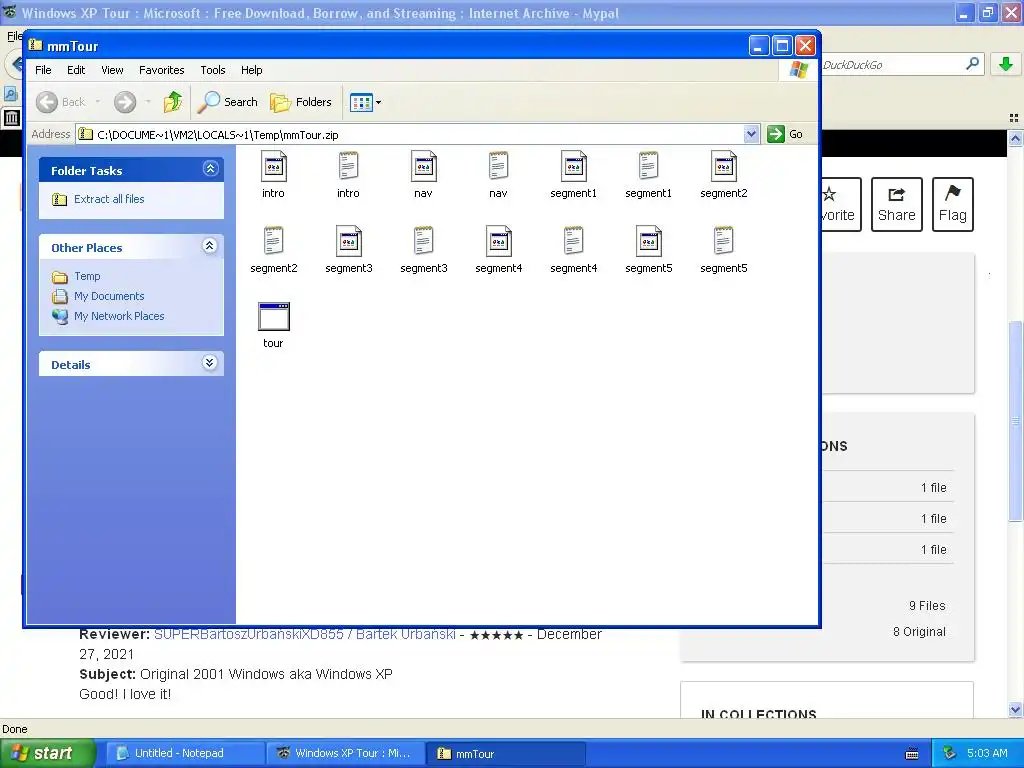Click the mmTour taskbar button
Viewport: 1024px width, 768px height.
(x=505, y=753)
